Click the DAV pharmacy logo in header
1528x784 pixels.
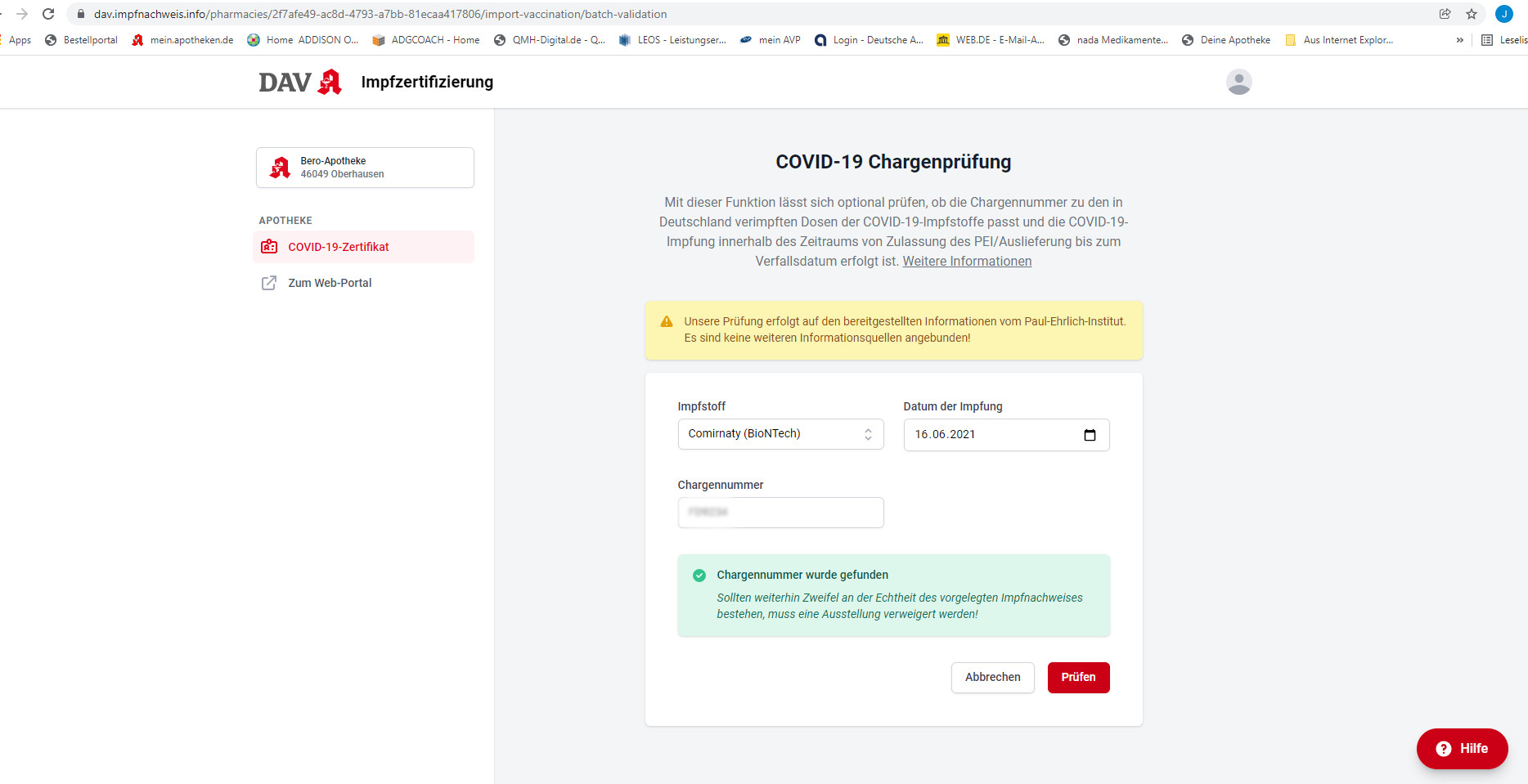pos(300,82)
